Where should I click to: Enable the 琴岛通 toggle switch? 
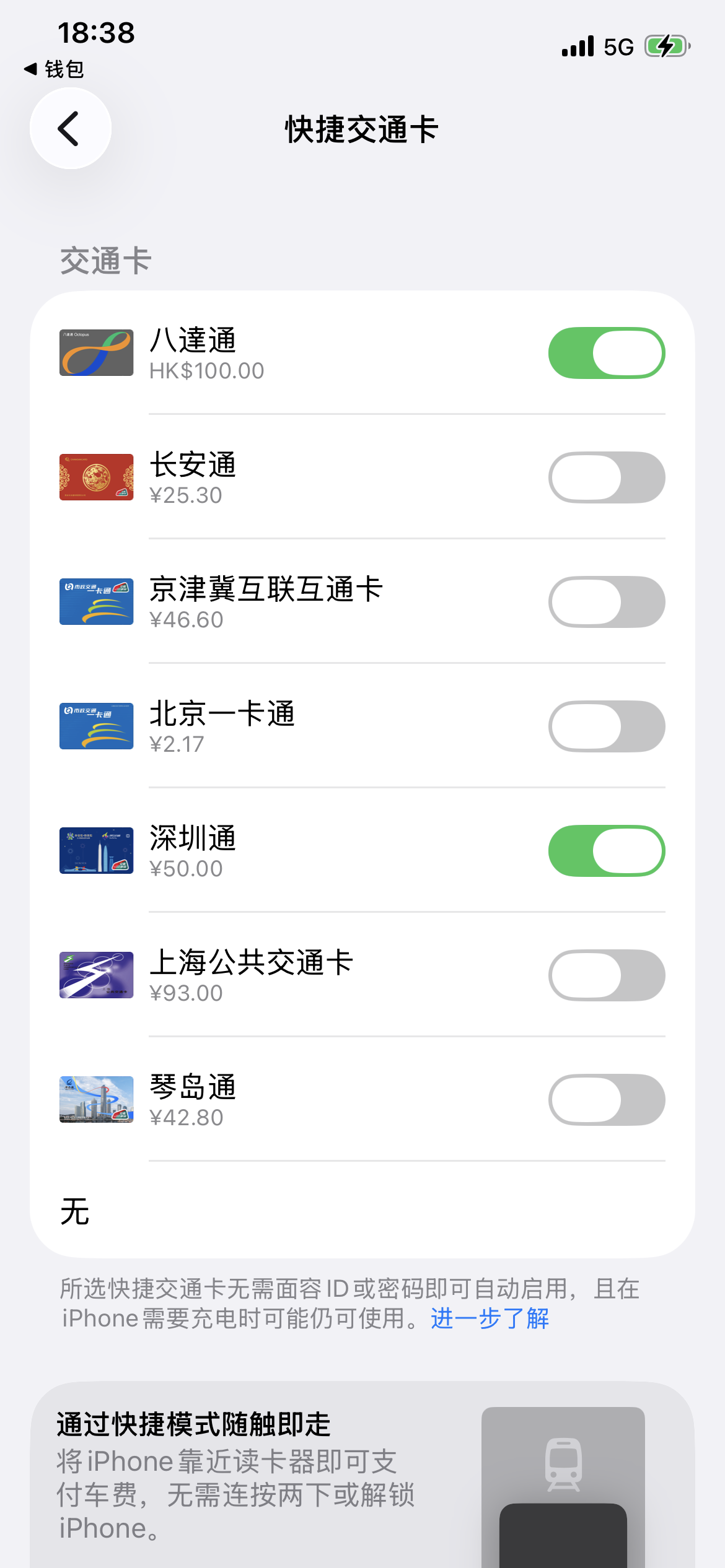[606, 1100]
